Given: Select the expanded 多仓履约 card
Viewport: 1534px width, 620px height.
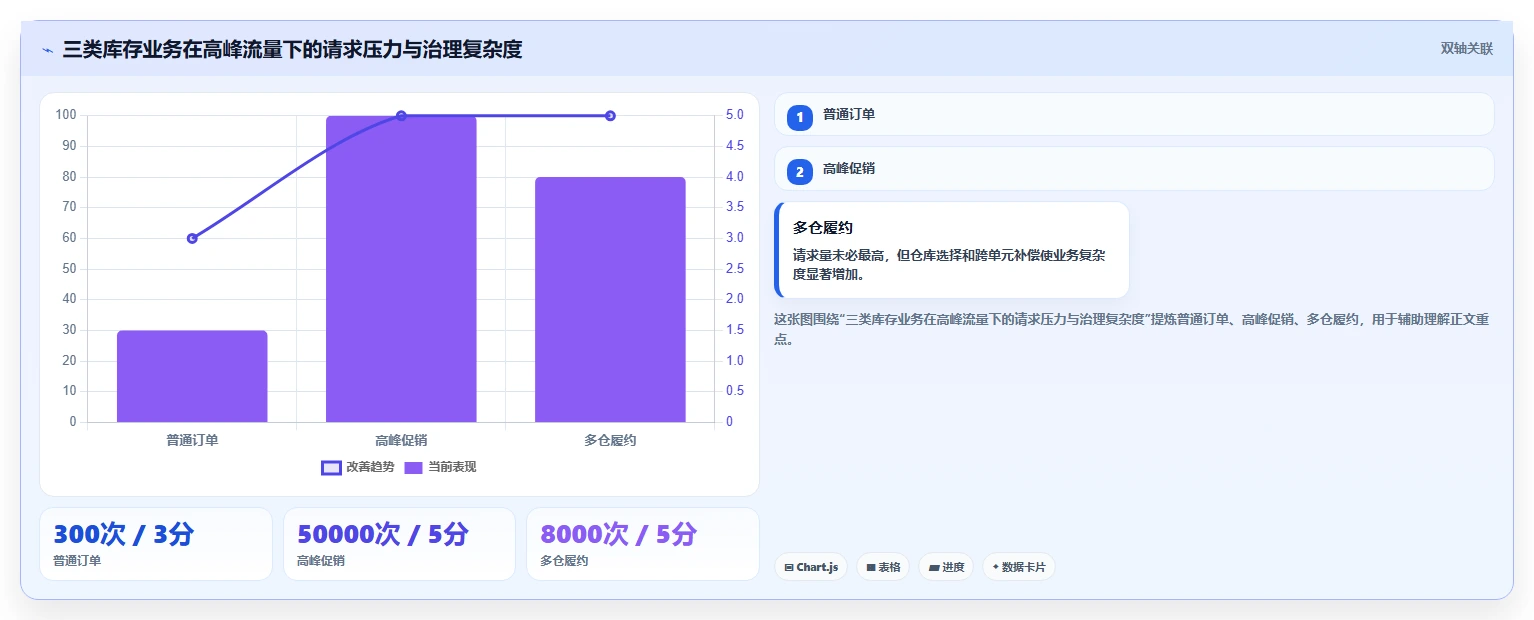Looking at the screenshot, I should tap(952, 250).
